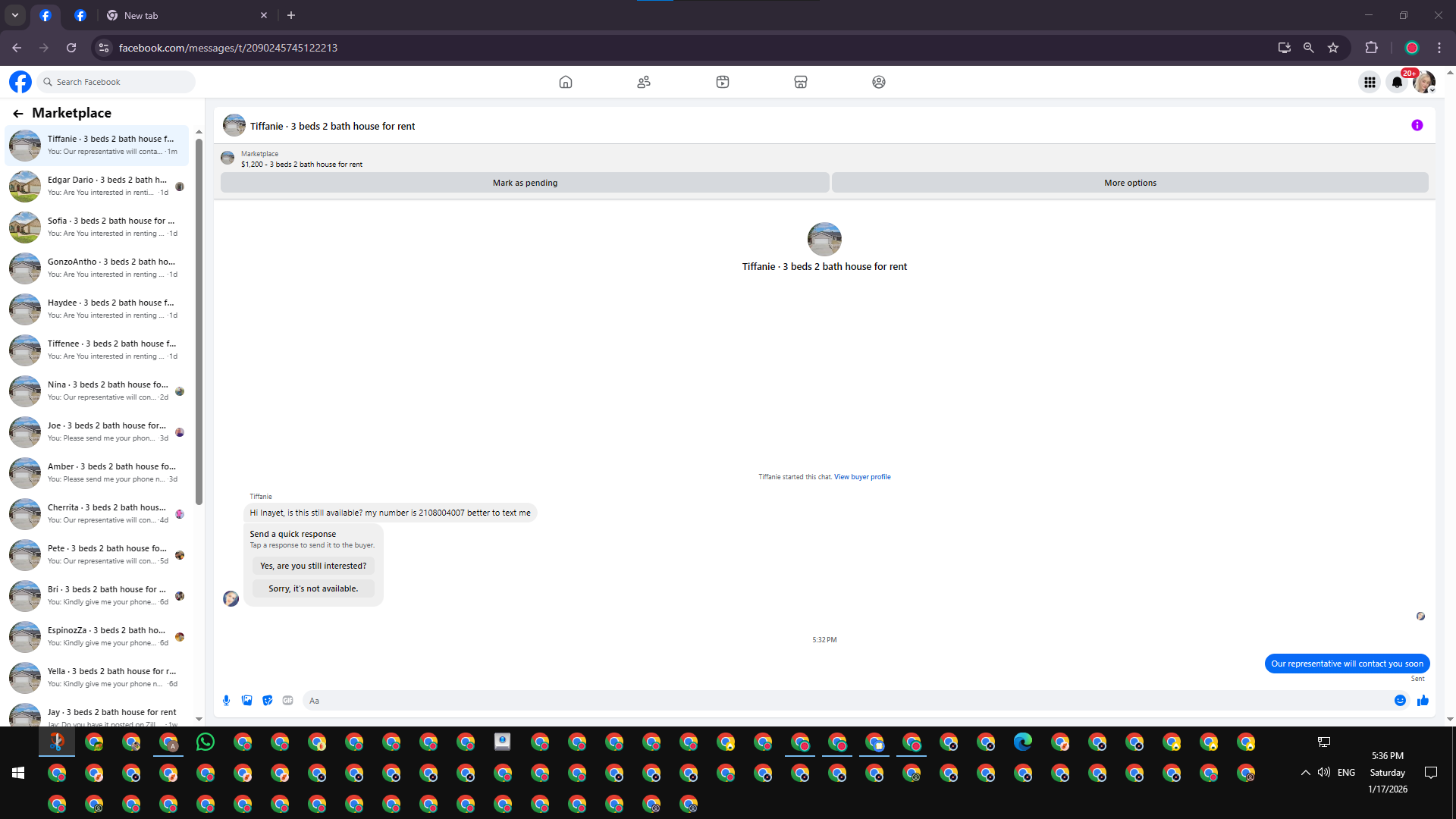Open the account profile picture menu
Viewport: 1456px width, 819px height.
pyautogui.click(x=1424, y=82)
